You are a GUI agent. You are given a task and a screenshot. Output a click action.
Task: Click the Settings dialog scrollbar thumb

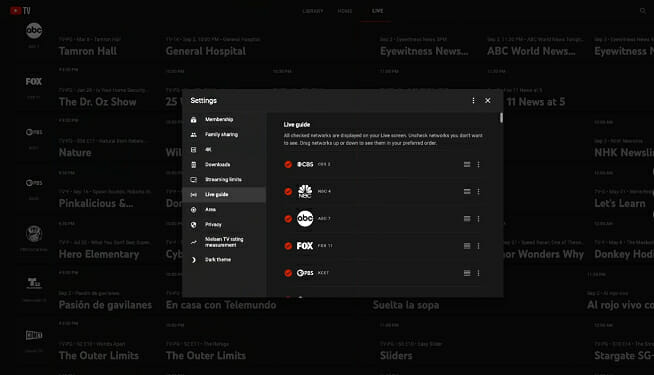[501, 118]
